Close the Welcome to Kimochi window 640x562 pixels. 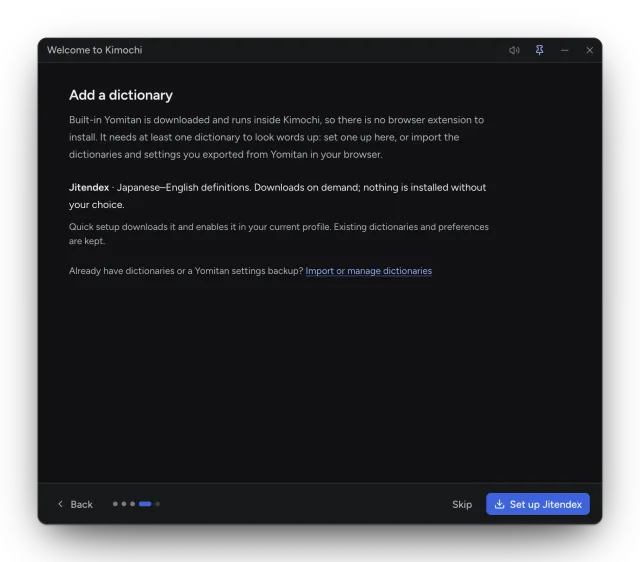click(589, 50)
